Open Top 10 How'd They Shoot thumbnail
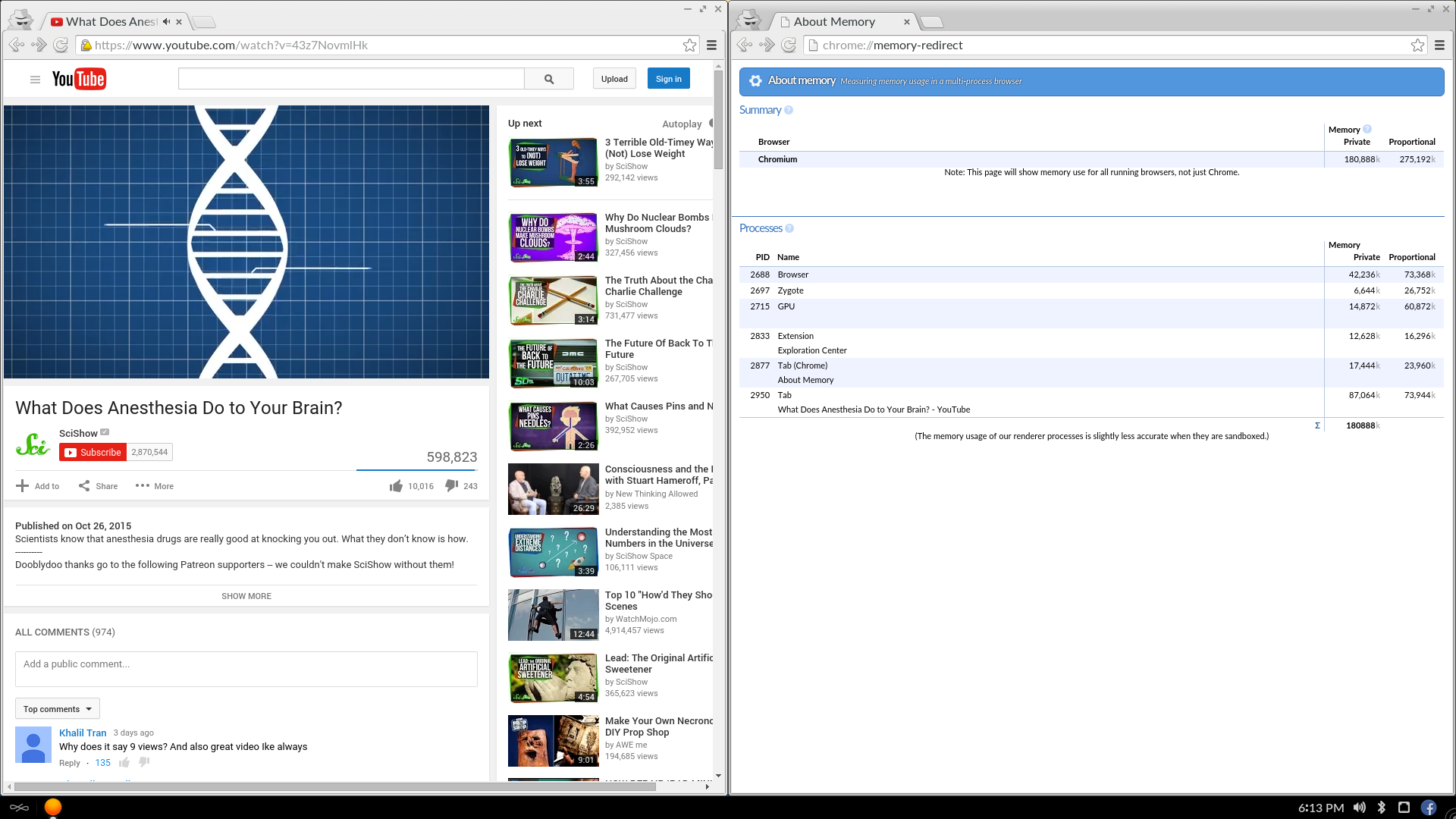This screenshot has width=1456, height=819. pos(554,615)
